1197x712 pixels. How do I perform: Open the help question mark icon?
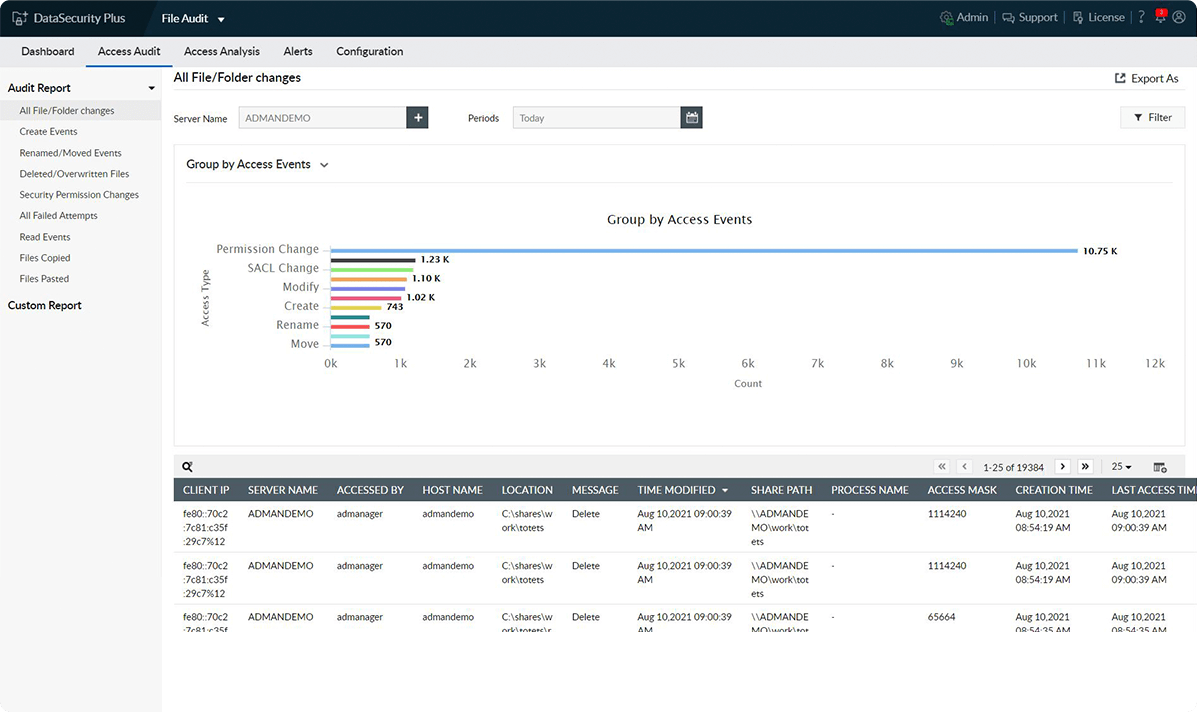(x=1141, y=18)
